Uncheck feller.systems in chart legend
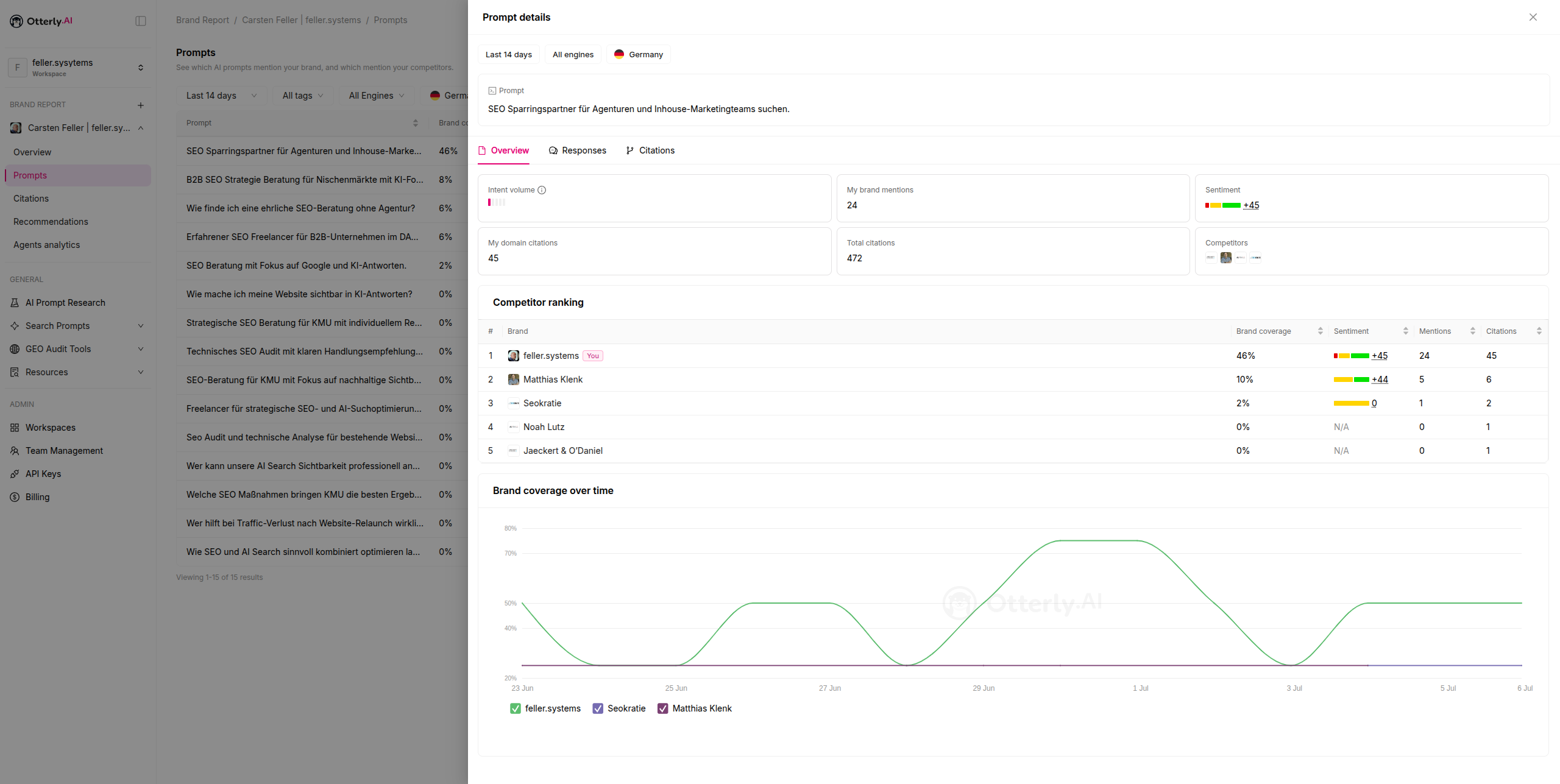This screenshot has width=1560, height=784. coord(516,708)
